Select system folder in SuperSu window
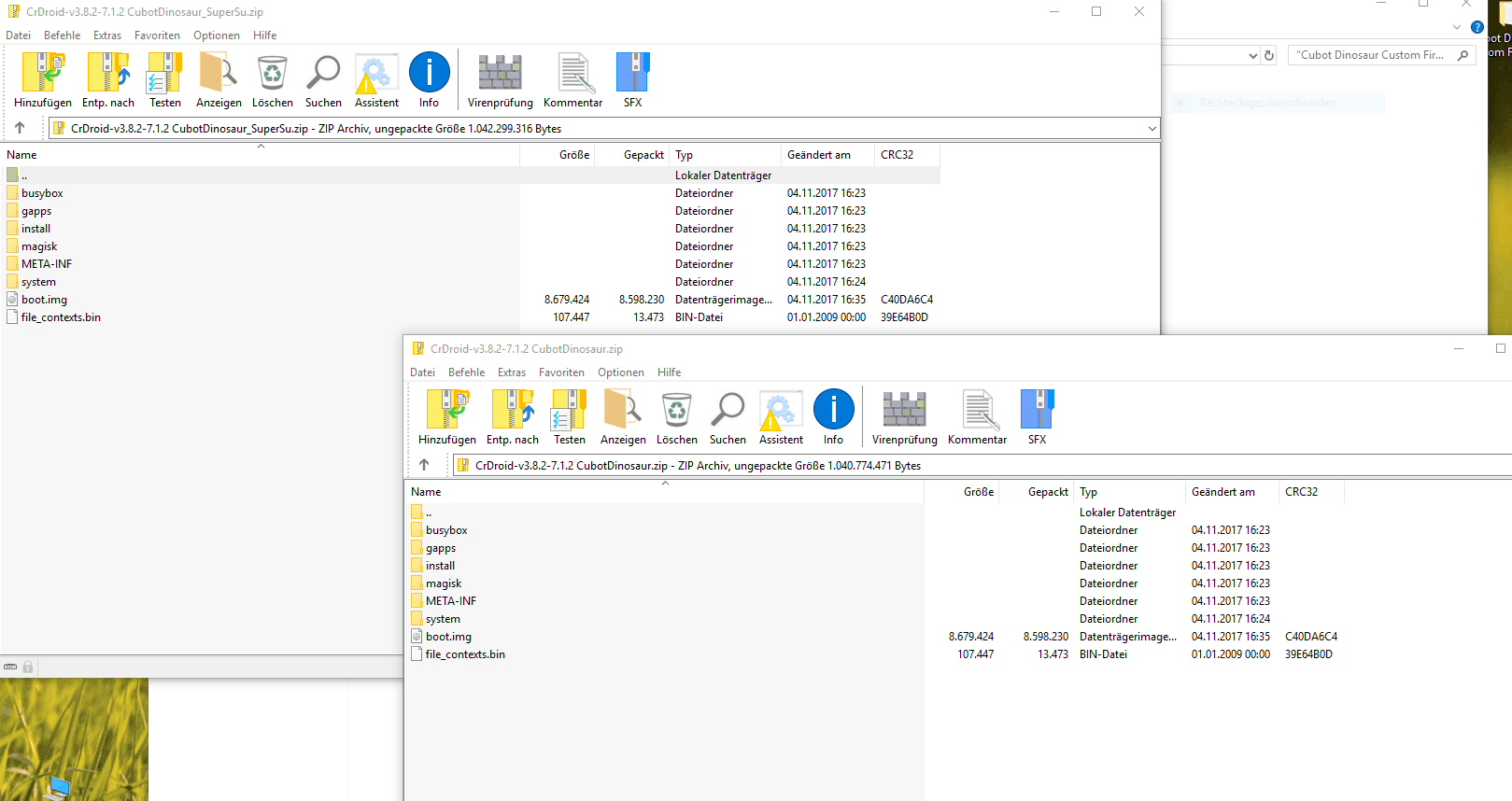1512x801 pixels. (x=38, y=282)
